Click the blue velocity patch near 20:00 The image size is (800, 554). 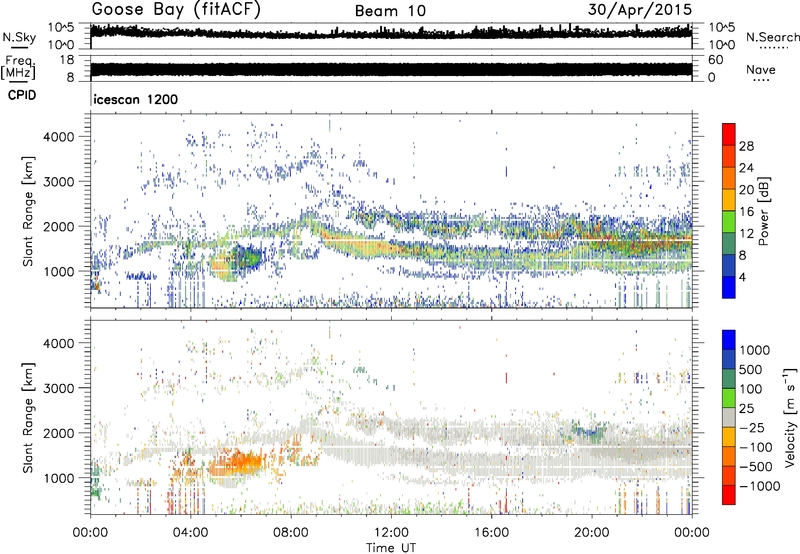coord(587,432)
